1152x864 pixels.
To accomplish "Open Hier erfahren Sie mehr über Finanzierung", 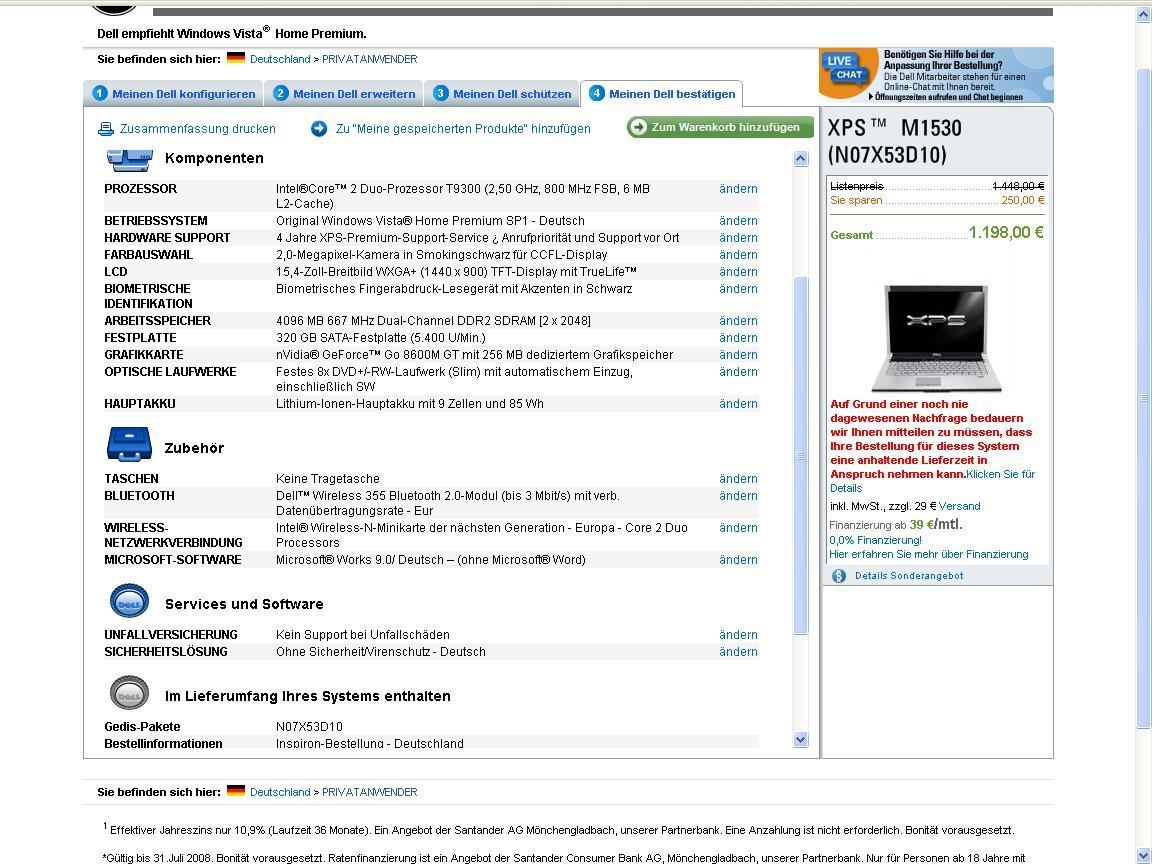I will pyautogui.click(x=929, y=555).
